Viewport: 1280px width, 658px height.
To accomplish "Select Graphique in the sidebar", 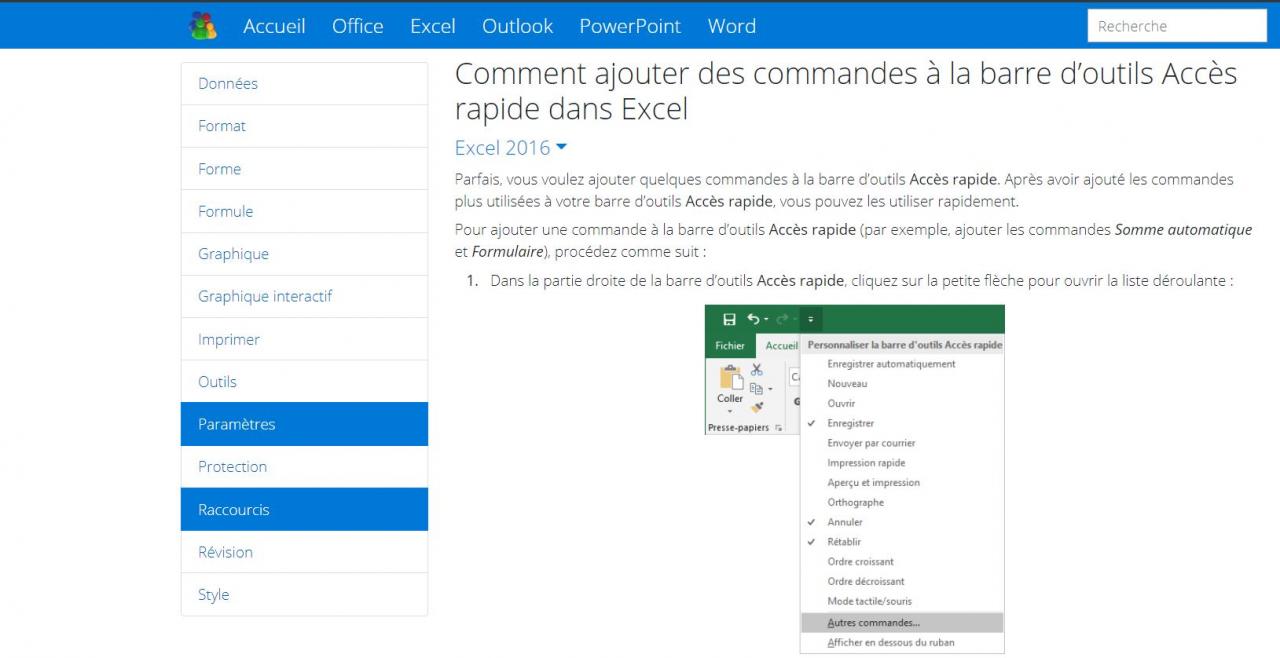I will (x=304, y=254).
